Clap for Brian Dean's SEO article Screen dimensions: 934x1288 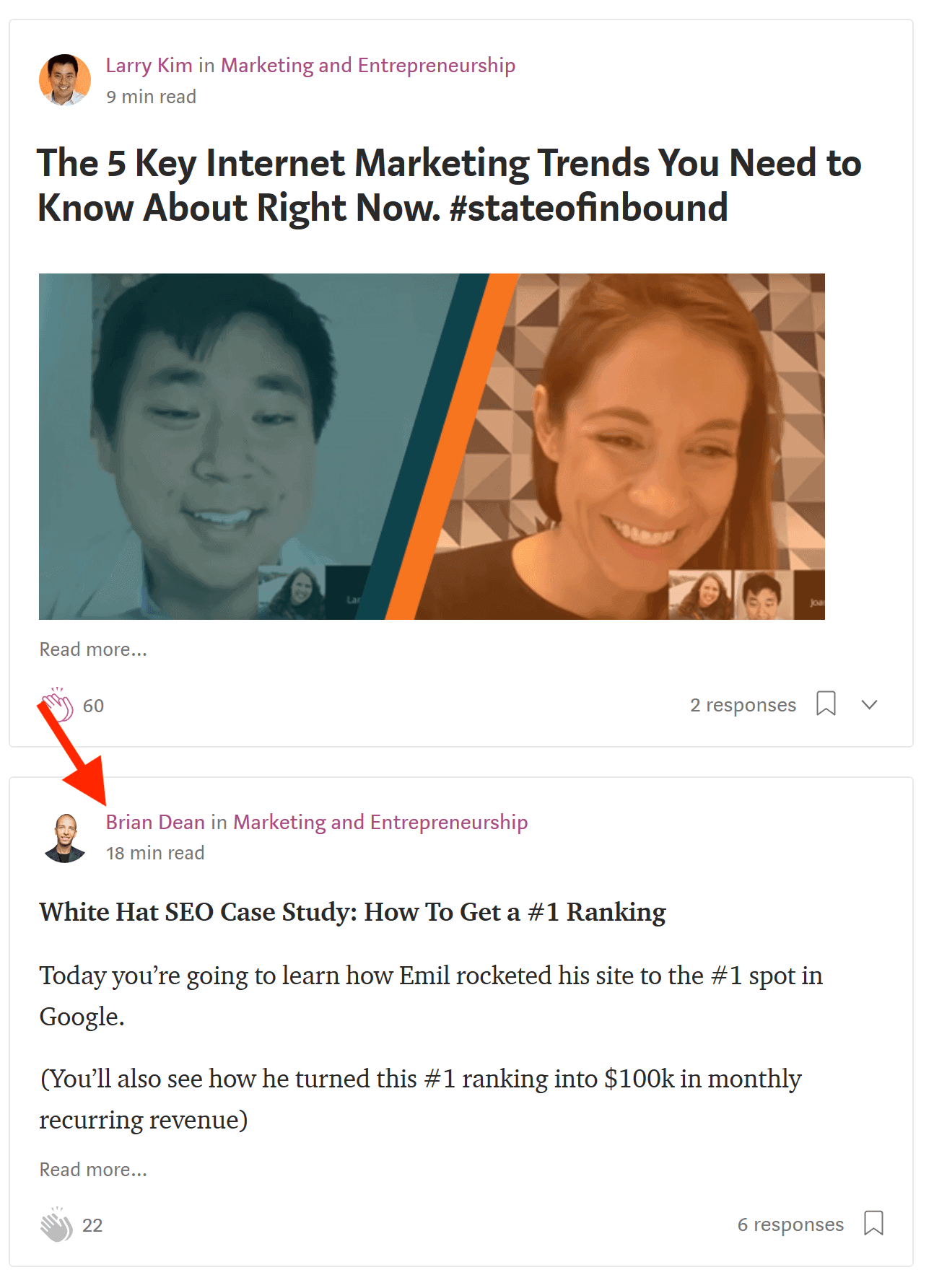click(x=56, y=1225)
